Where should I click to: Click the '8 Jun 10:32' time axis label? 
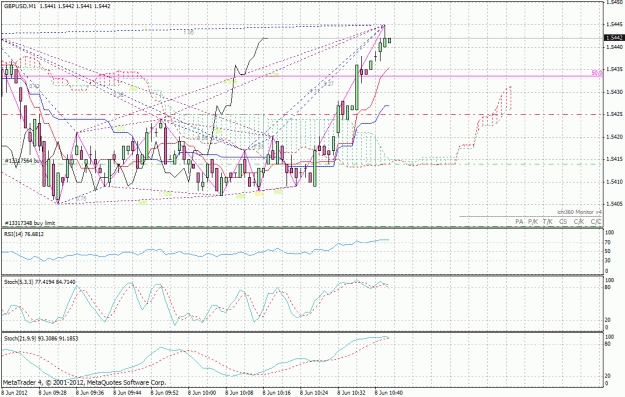point(351,393)
